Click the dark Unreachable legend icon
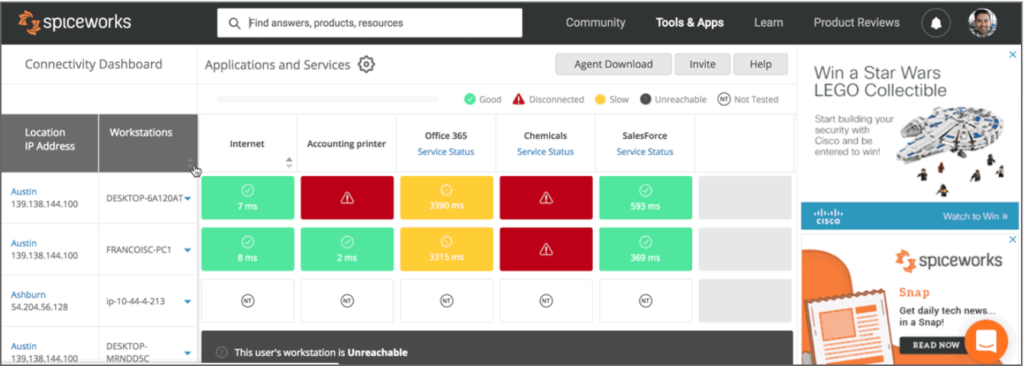 [645, 99]
